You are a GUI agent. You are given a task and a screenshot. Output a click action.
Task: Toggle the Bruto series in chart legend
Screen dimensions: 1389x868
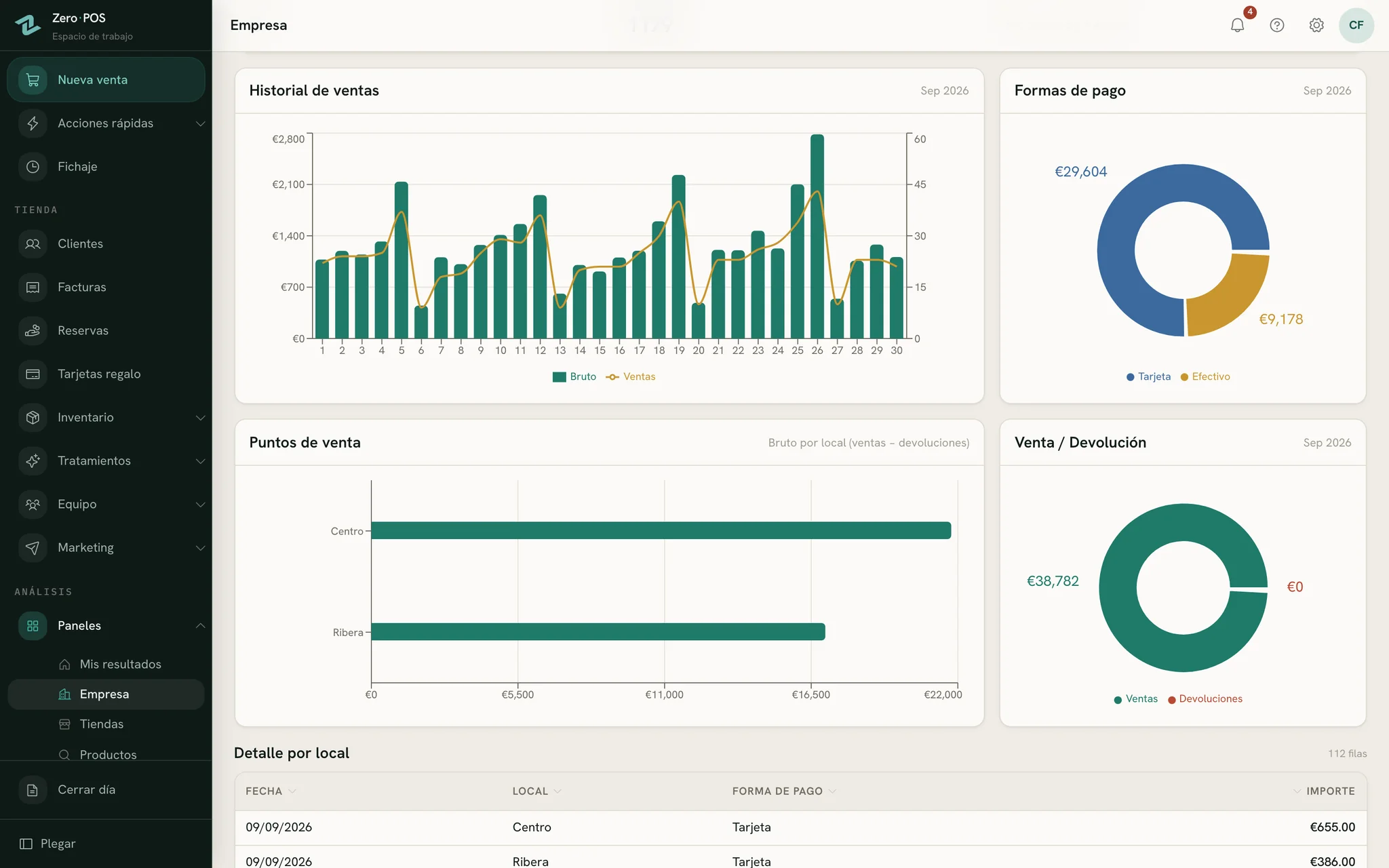(x=574, y=376)
